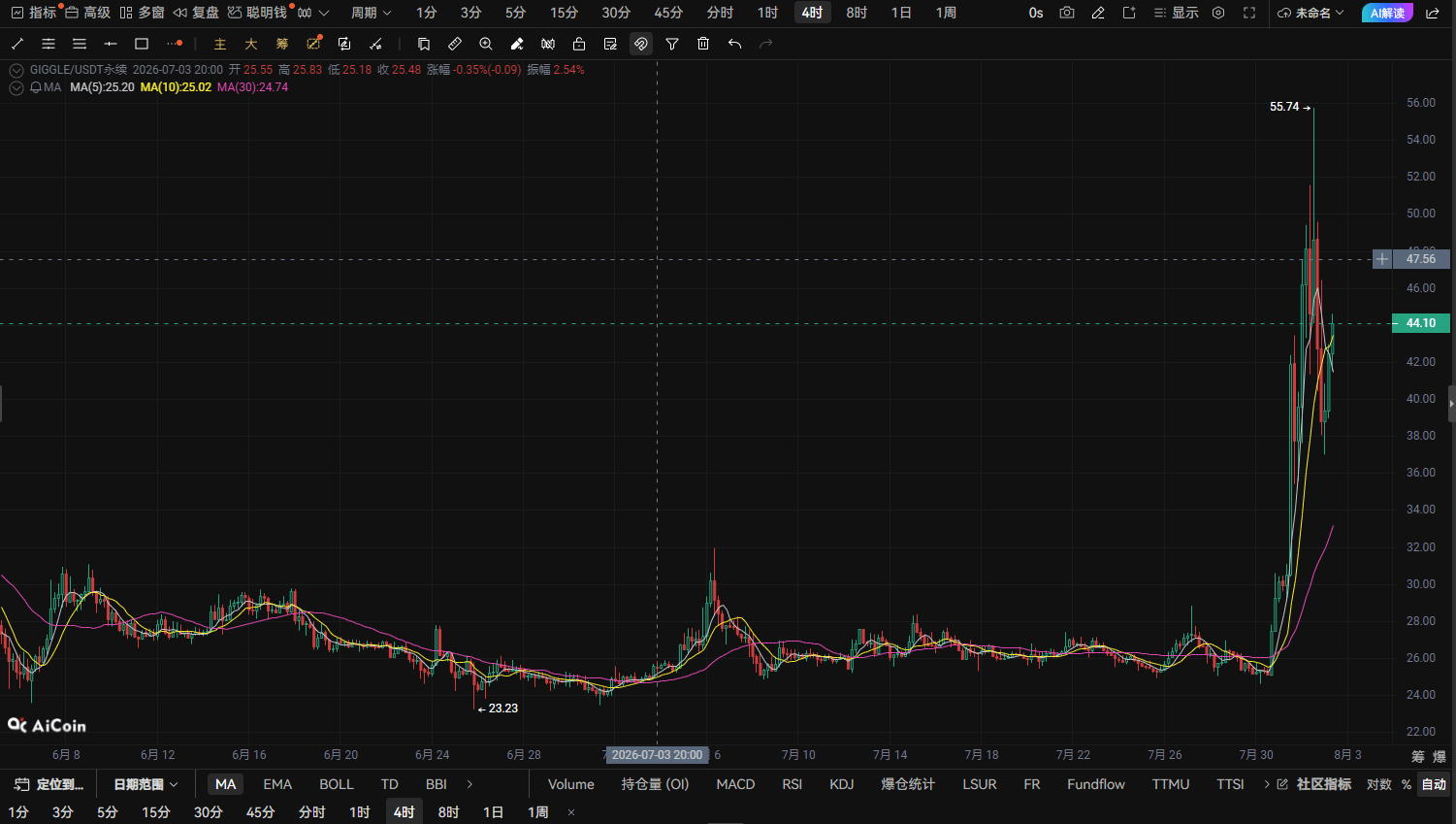The image size is (1456, 824).
Task: Open the 指标 indicators panel
Action: pyautogui.click(x=34, y=13)
